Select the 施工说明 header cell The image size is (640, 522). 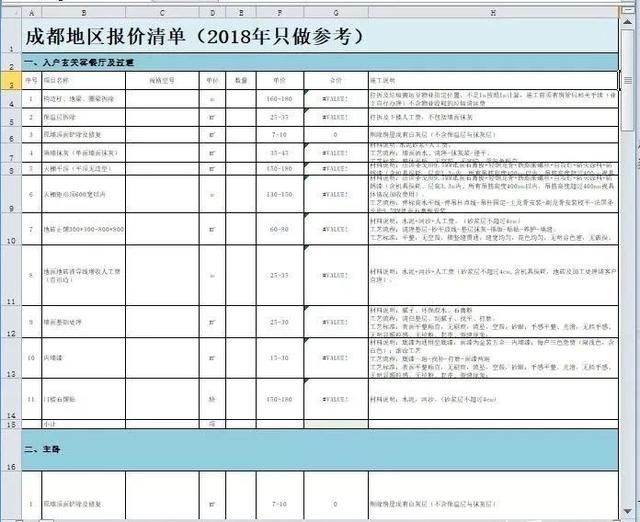385,79
